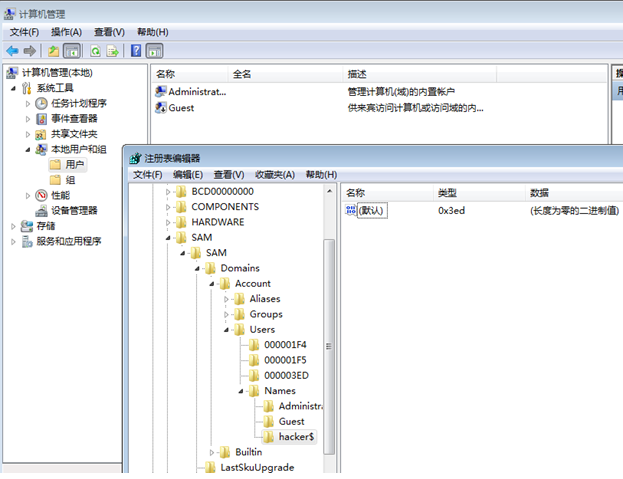Click the 用户 folder icon in tree
623x479 pixels.
tap(55, 164)
